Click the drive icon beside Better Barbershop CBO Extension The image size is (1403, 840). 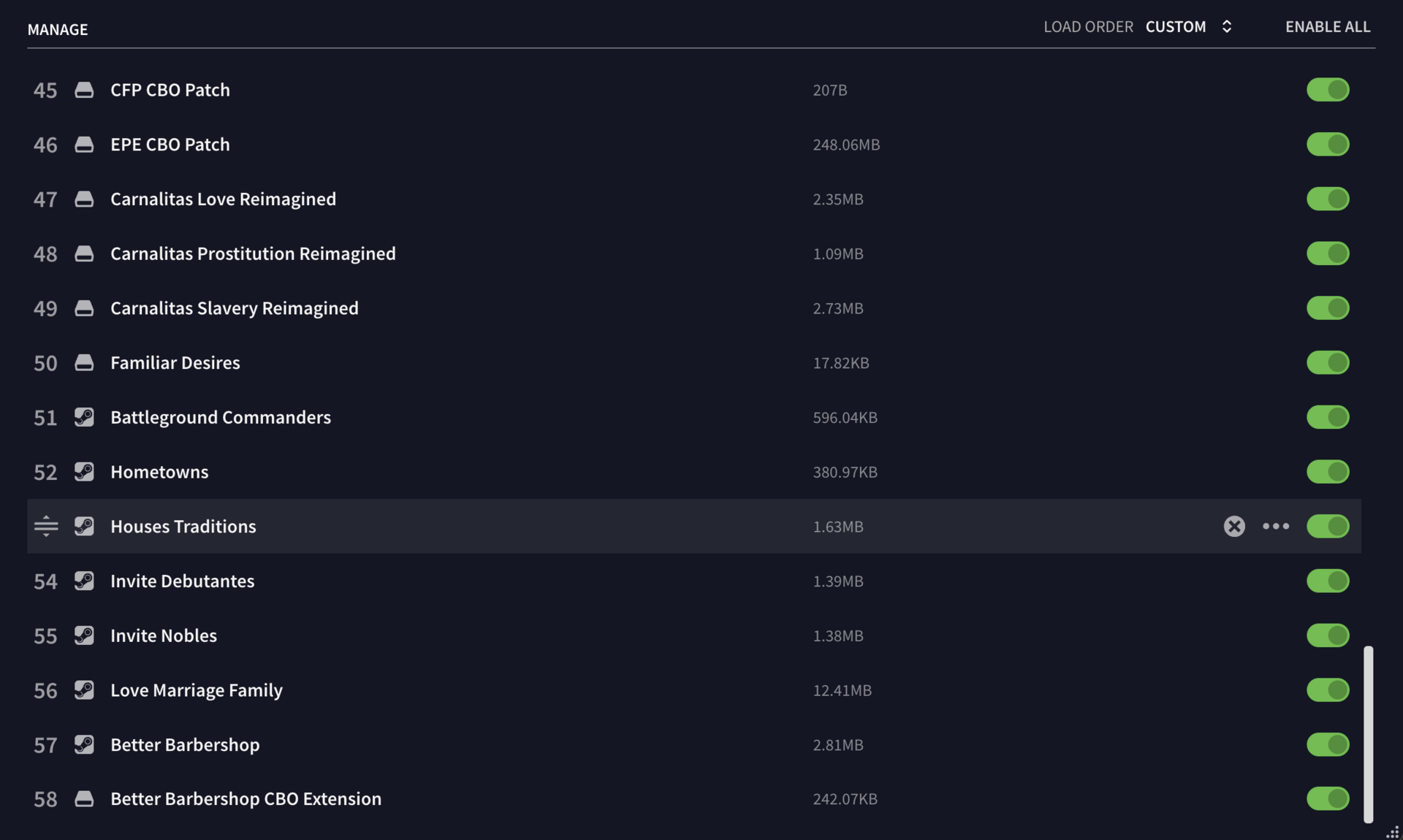tap(84, 798)
